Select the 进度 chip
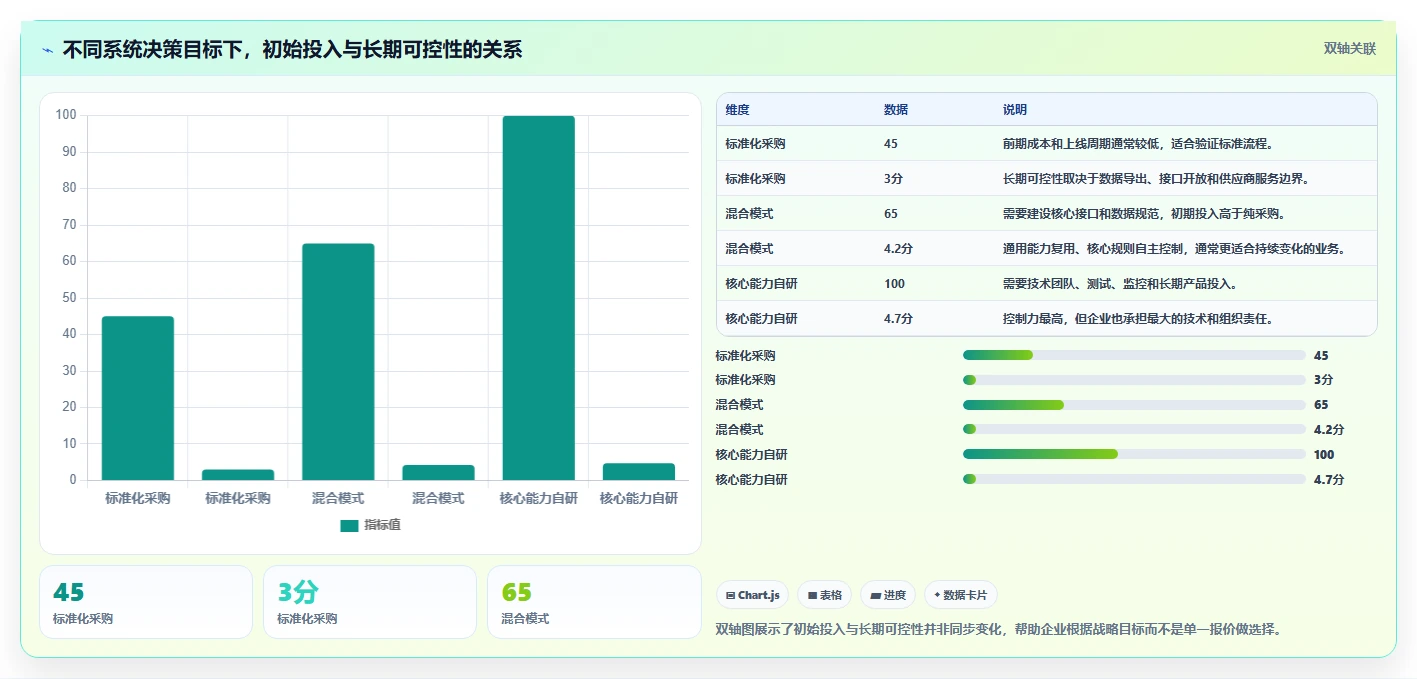1417x679 pixels. click(888, 595)
